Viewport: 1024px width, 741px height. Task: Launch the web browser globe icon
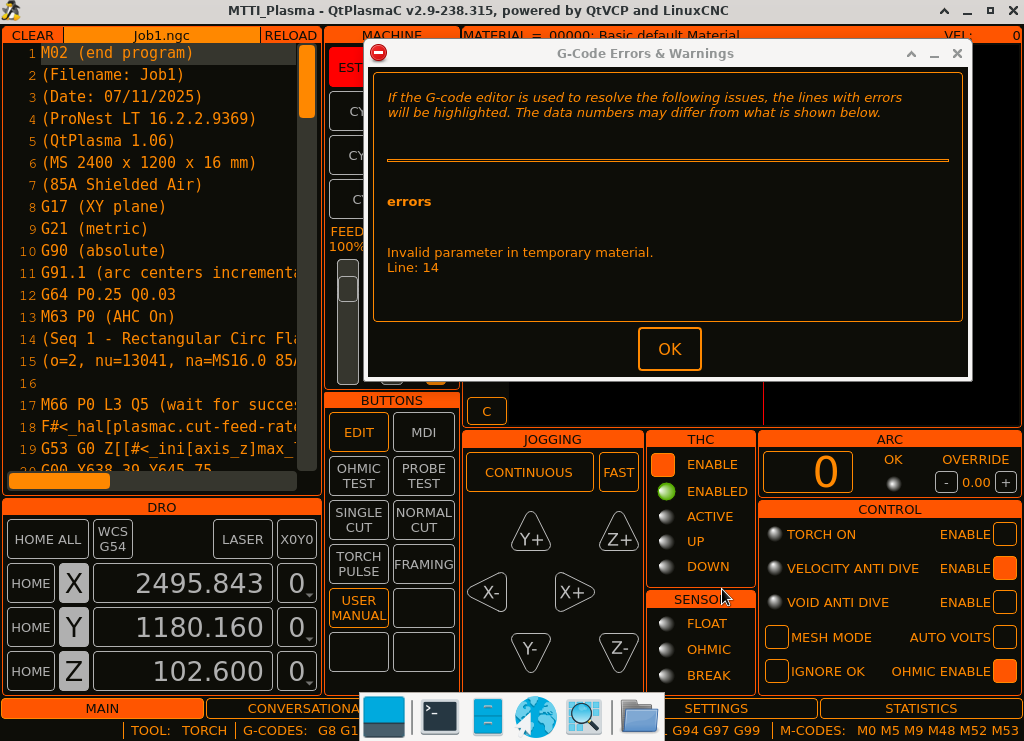536,717
